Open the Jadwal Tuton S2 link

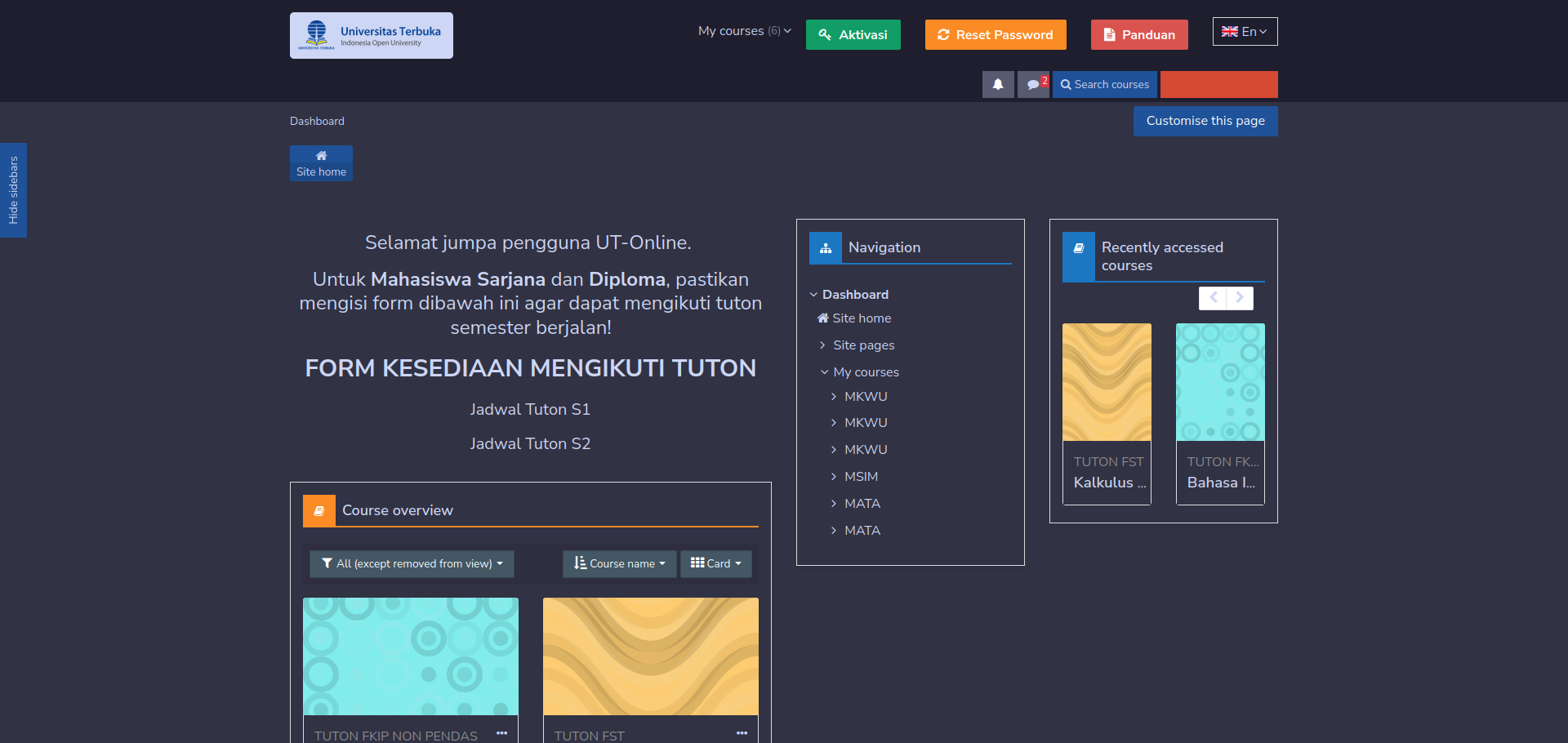pos(530,443)
